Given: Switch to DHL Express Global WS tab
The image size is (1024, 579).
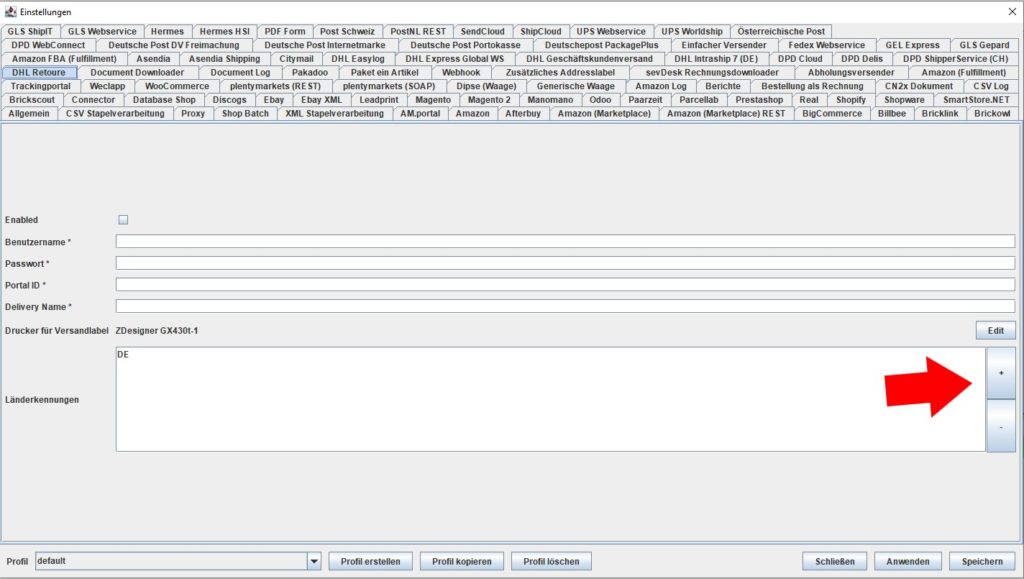Looking at the screenshot, I should click(x=455, y=59).
